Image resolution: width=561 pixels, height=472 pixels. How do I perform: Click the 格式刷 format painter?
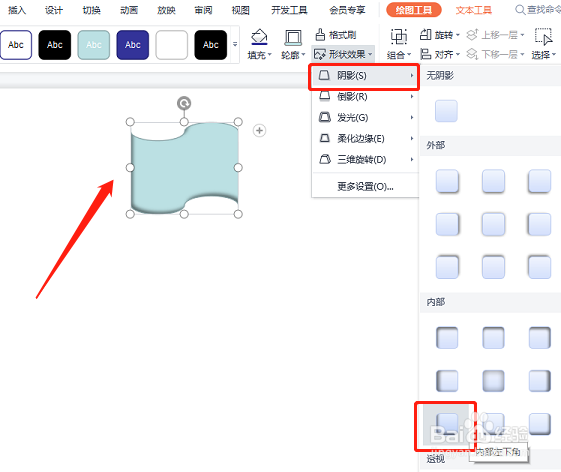pyautogui.click(x=336, y=35)
